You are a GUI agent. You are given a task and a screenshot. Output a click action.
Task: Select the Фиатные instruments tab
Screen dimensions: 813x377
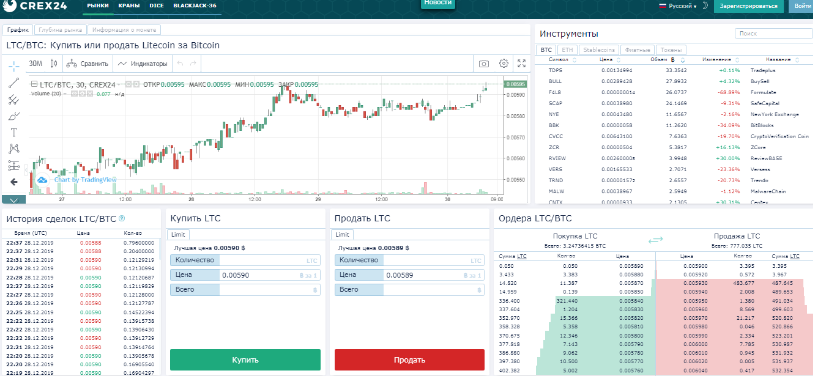pyautogui.click(x=638, y=50)
